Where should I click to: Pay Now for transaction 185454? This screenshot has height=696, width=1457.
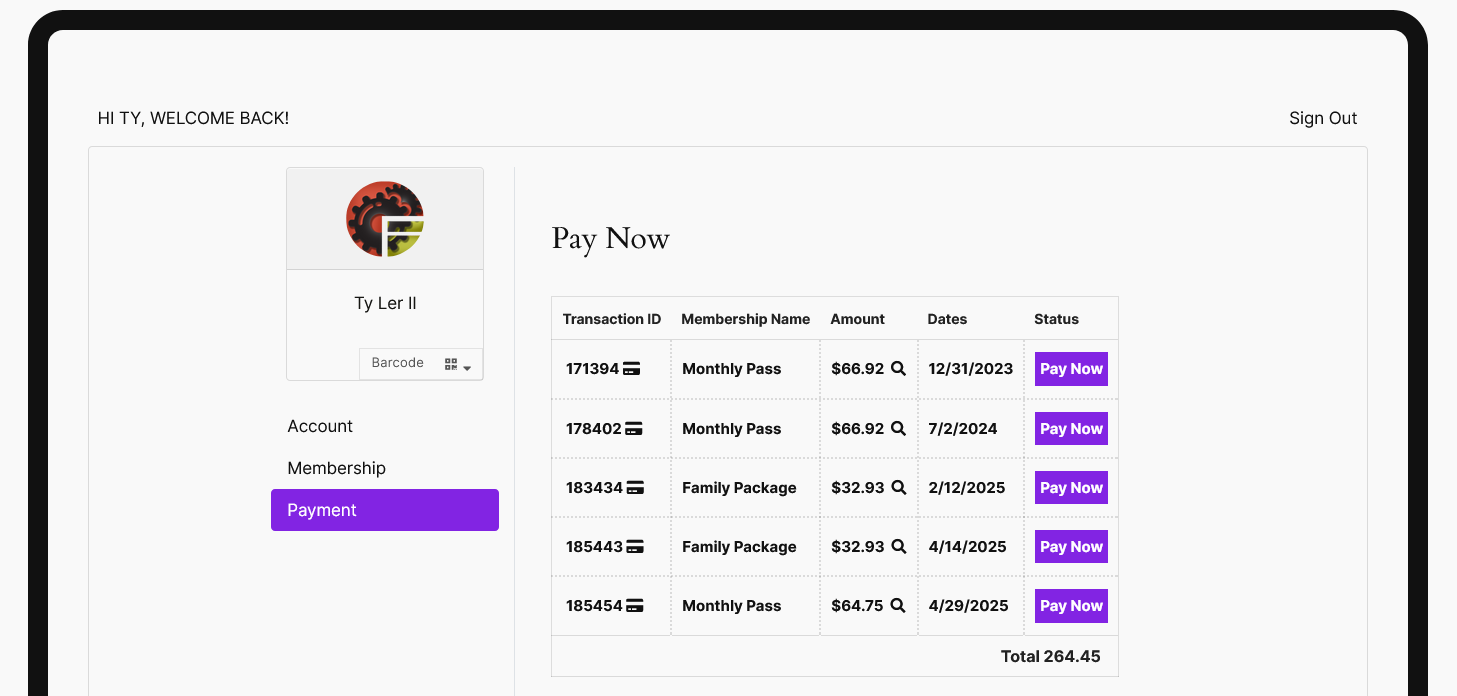click(1071, 606)
